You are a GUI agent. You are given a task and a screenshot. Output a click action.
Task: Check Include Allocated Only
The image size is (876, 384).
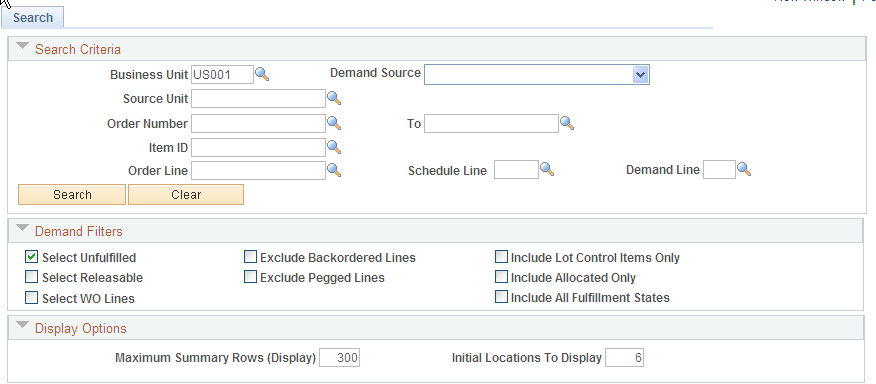pyautogui.click(x=501, y=277)
